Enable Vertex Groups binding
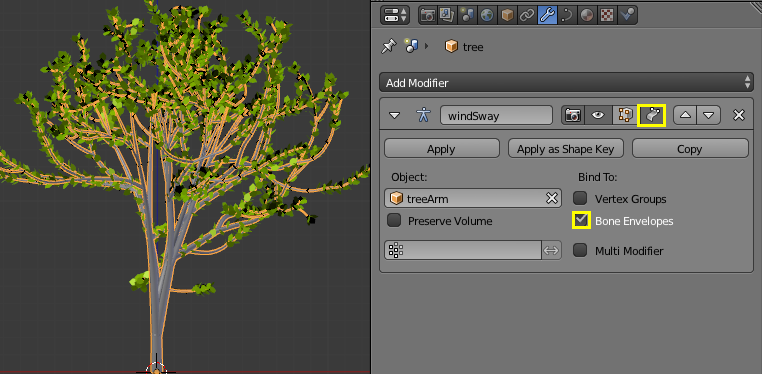This screenshot has height=374, width=762. tap(580, 198)
